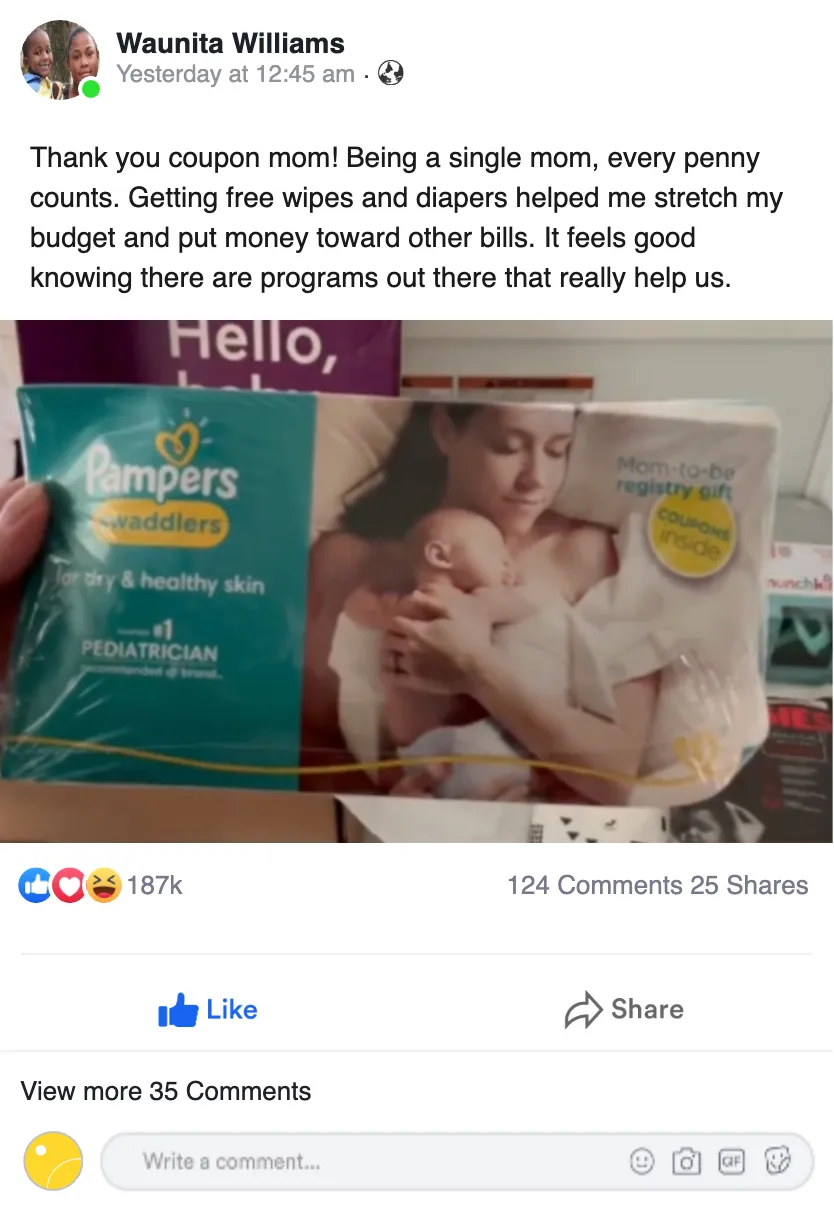Open the Pampers Swaddlers post photo
Viewport: 834px width, 1208px height.
coord(417,581)
